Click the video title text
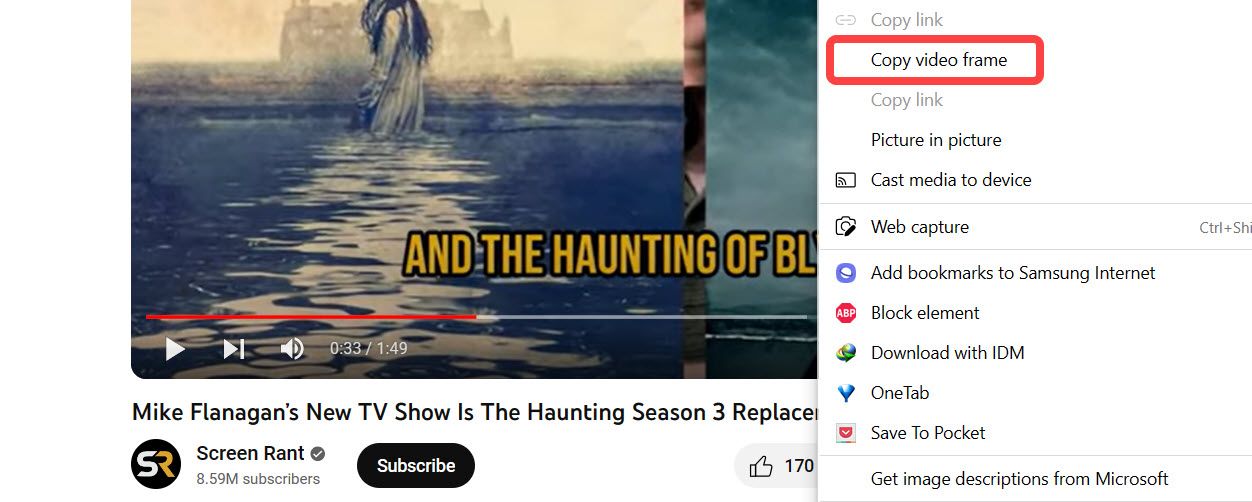The height and width of the screenshot is (502, 1252). coord(474,412)
